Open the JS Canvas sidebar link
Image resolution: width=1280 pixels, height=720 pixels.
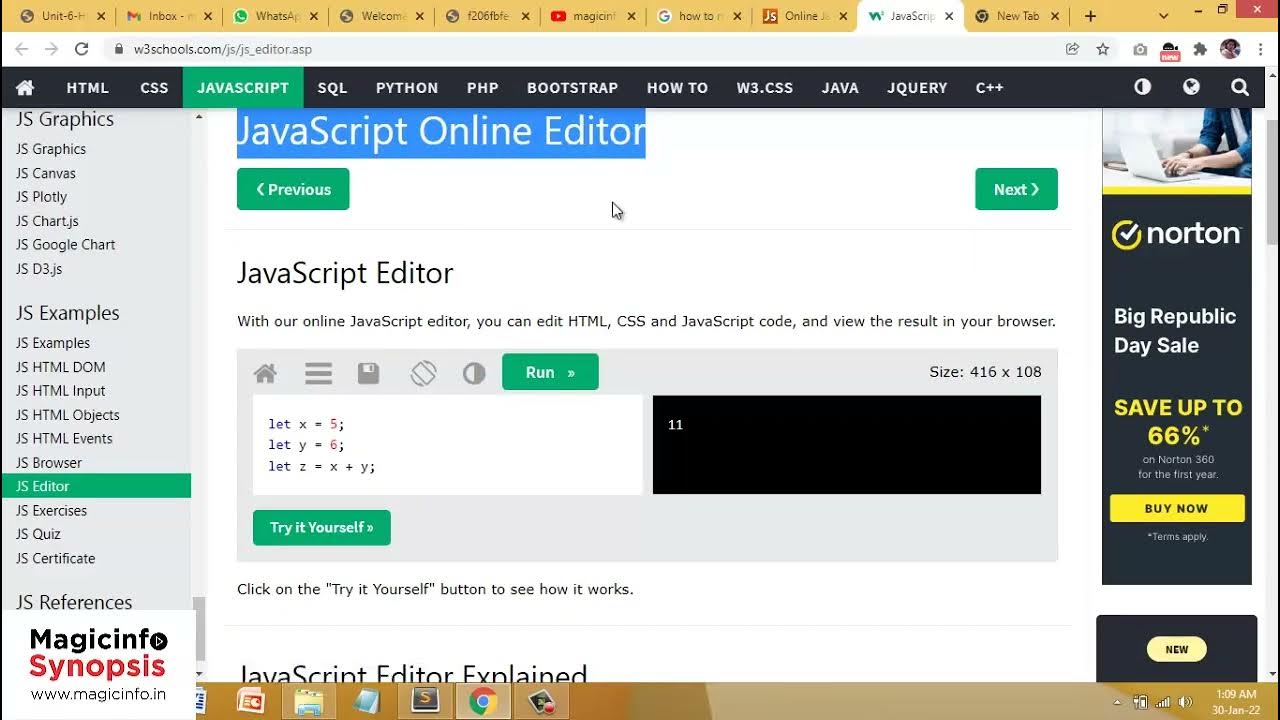46,173
